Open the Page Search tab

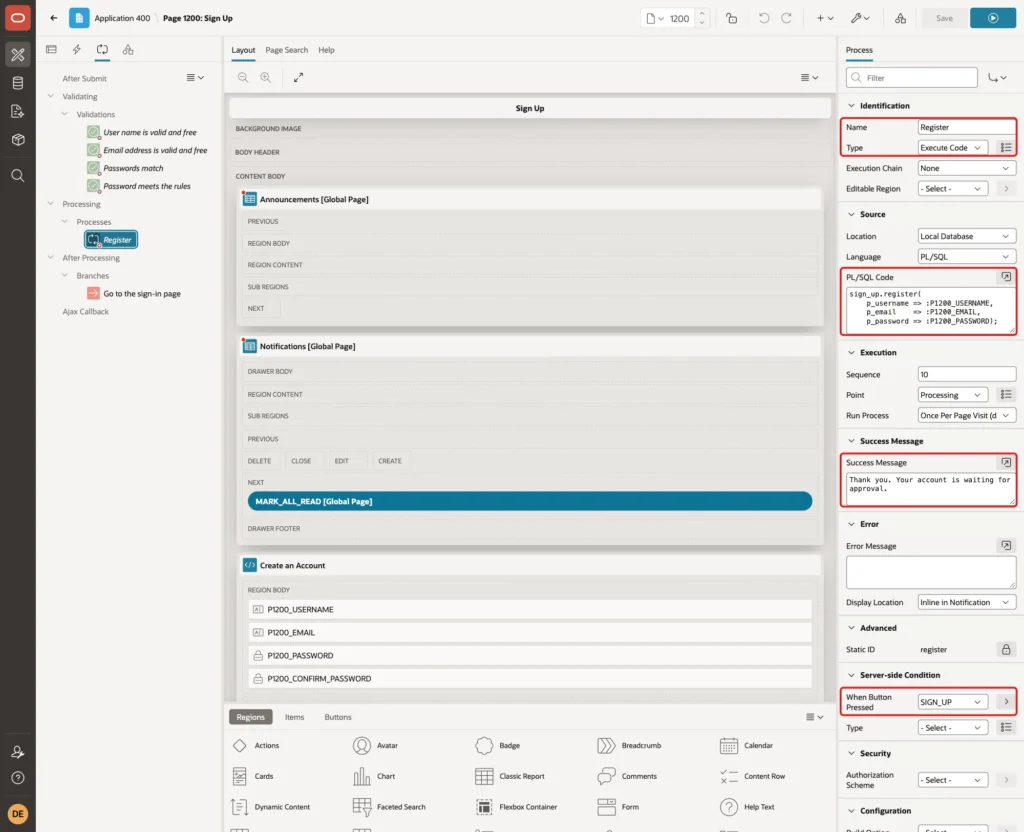(x=286, y=50)
